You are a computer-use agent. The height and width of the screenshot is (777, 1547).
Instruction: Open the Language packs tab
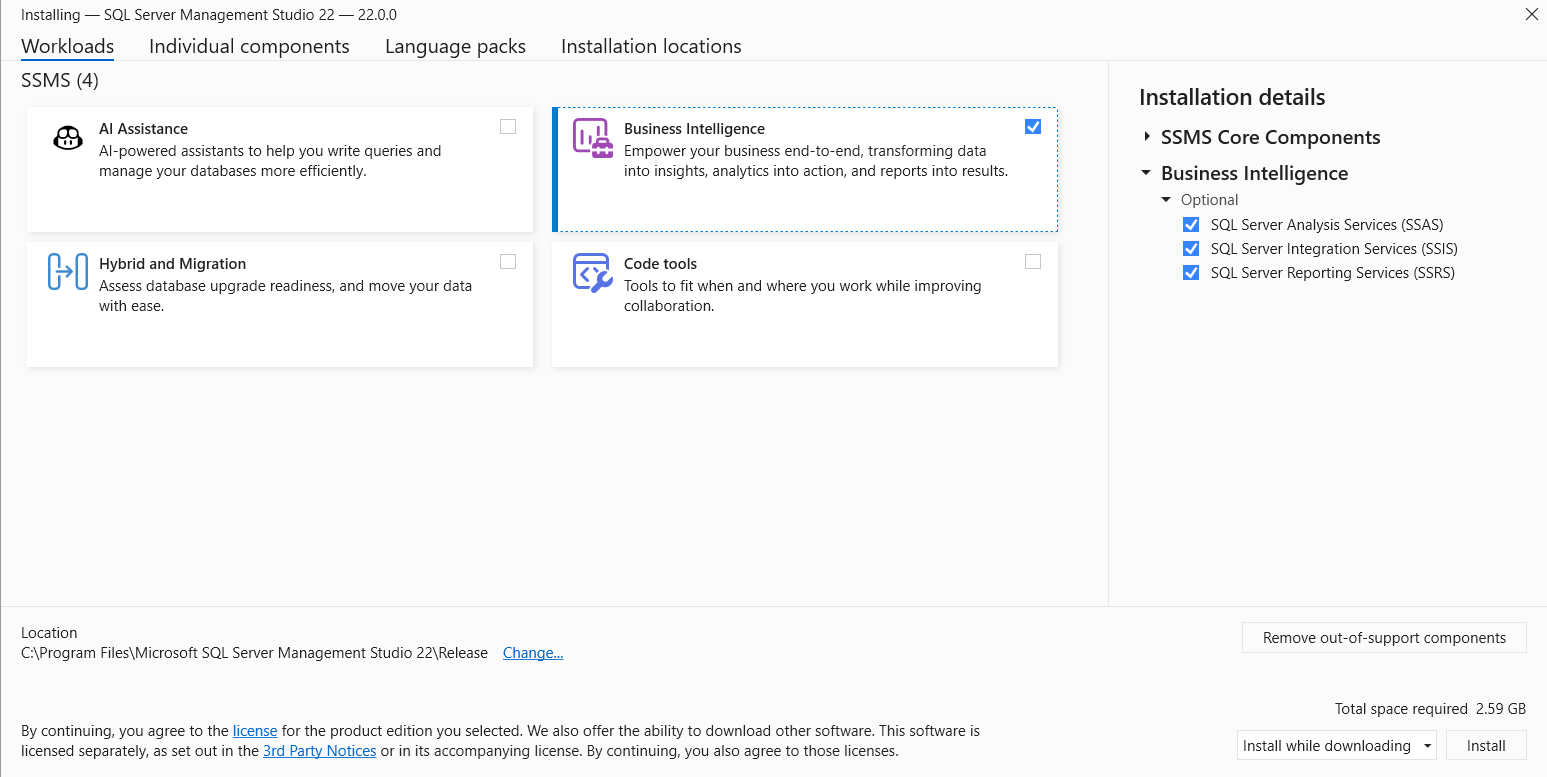coord(455,46)
